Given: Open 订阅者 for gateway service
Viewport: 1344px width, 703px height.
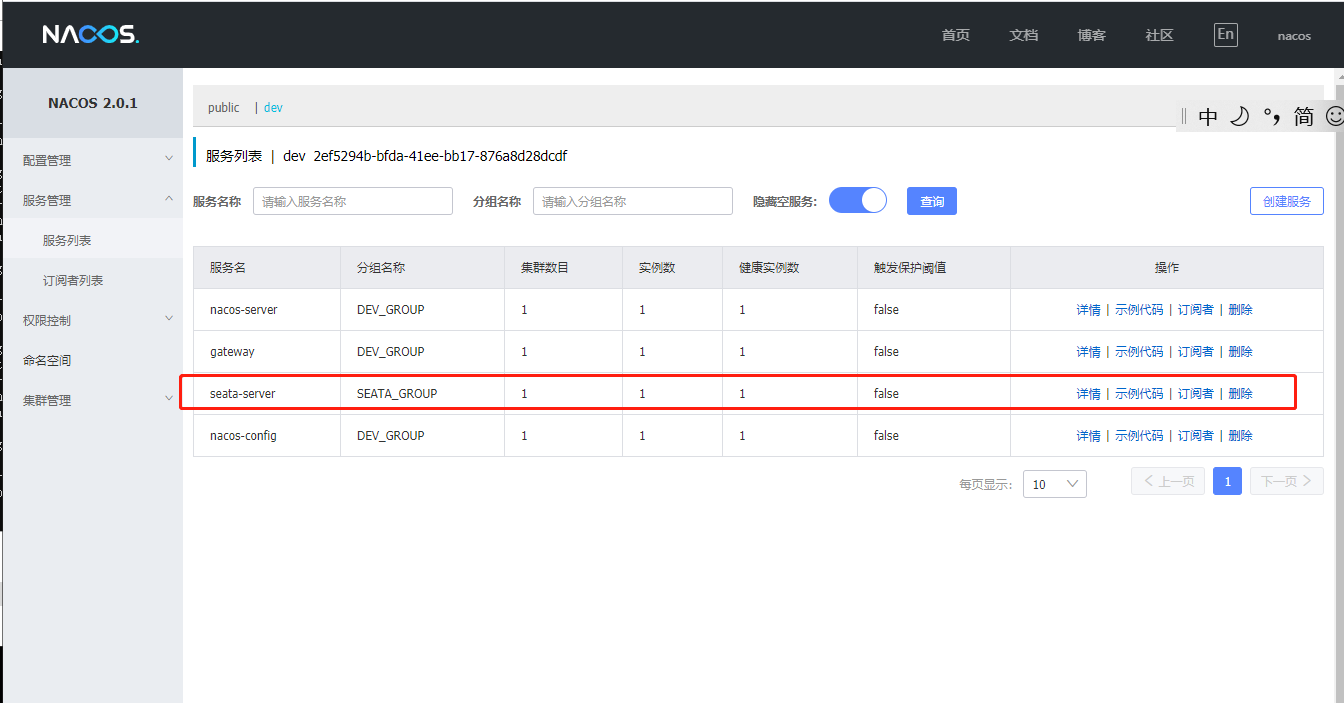Looking at the screenshot, I should click(1196, 352).
